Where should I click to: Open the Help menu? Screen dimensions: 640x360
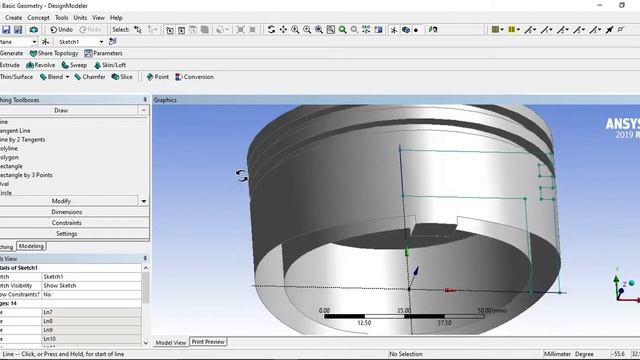coord(116,18)
